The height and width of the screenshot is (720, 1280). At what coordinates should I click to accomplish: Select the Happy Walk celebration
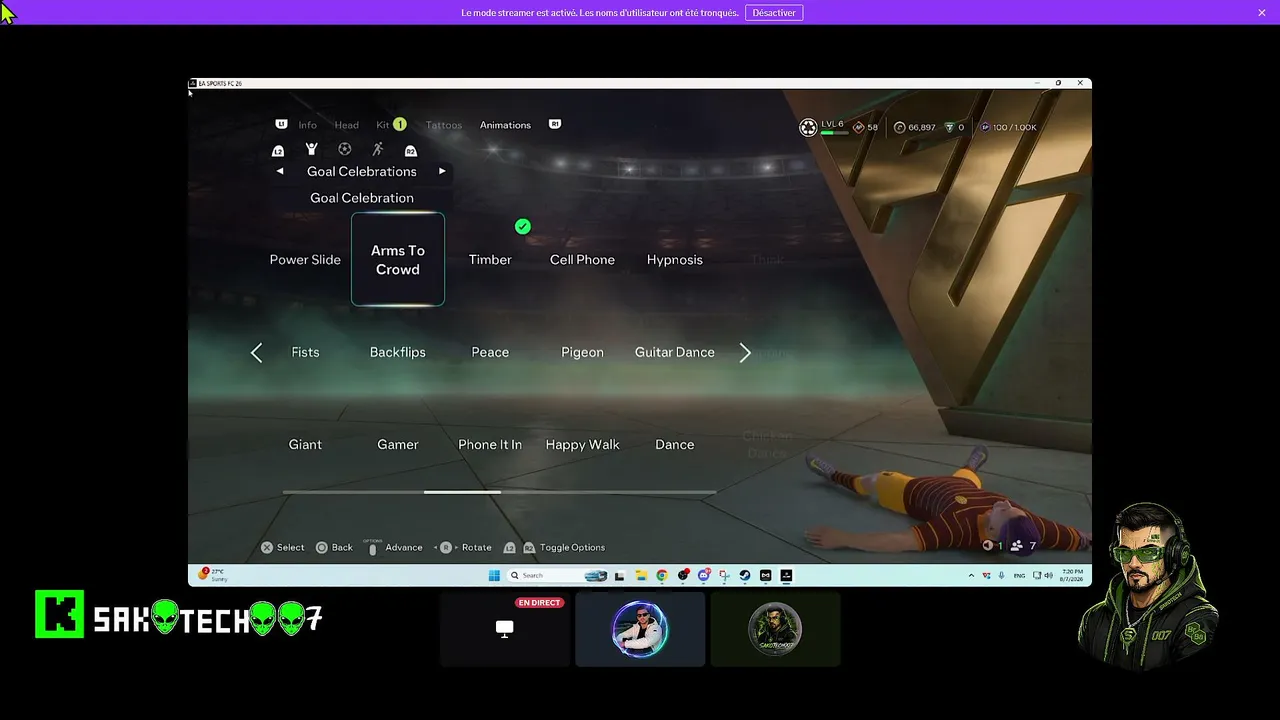point(582,445)
